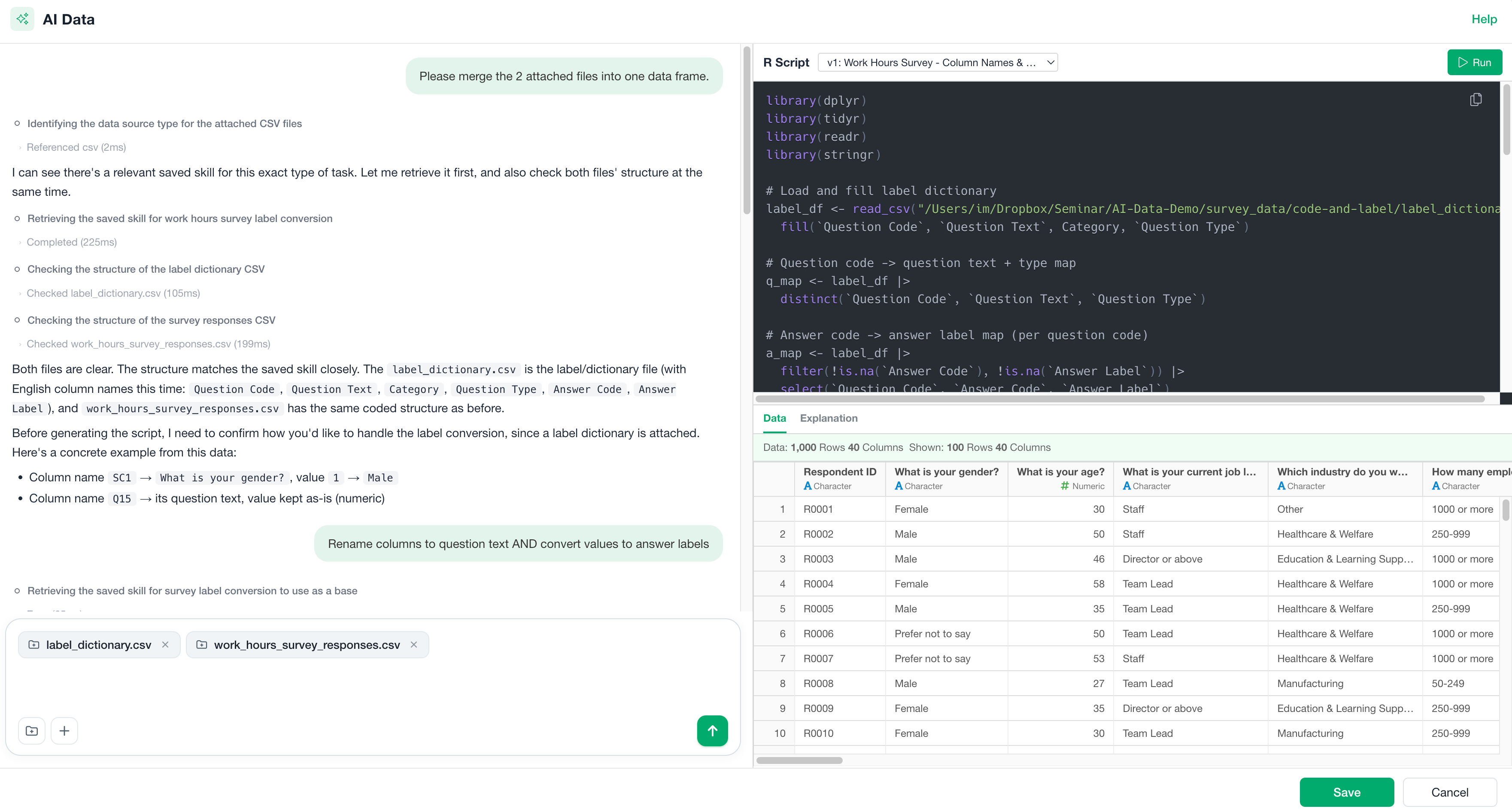1512x809 pixels.
Task: Click the folder icon on the work_hours_survey_responses.csv chip
Action: pos(201,644)
